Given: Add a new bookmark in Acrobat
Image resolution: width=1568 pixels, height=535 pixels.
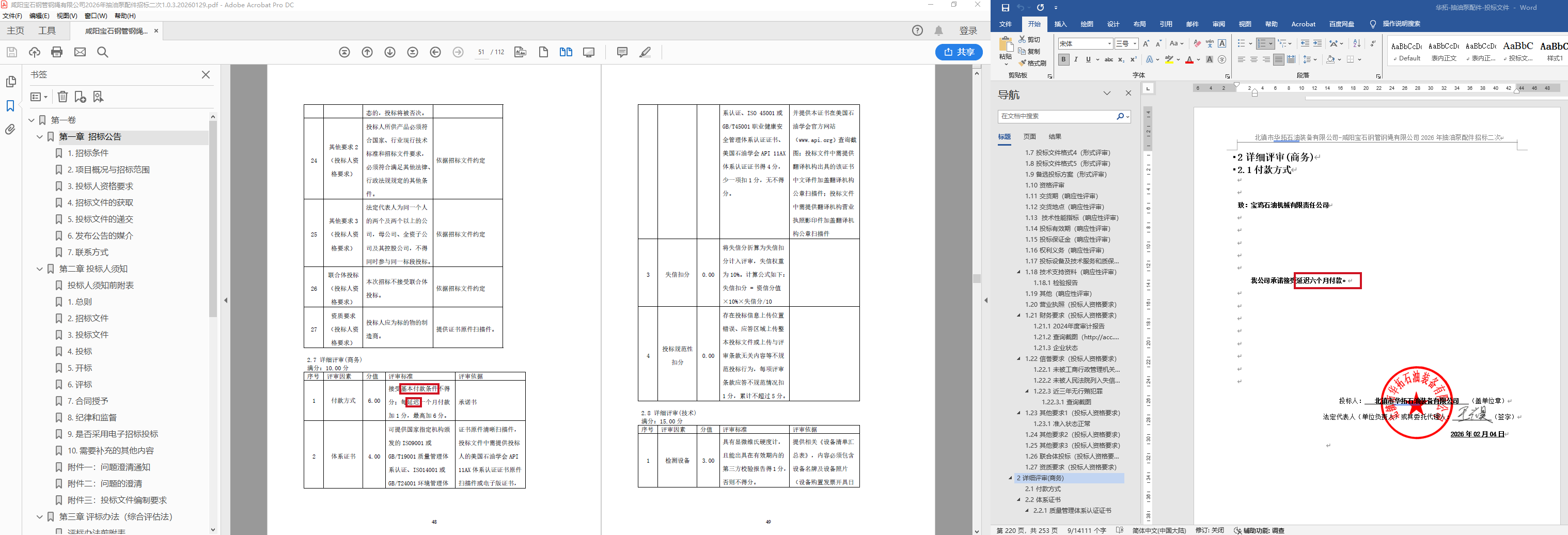Looking at the screenshot, I should pos(81,97).
